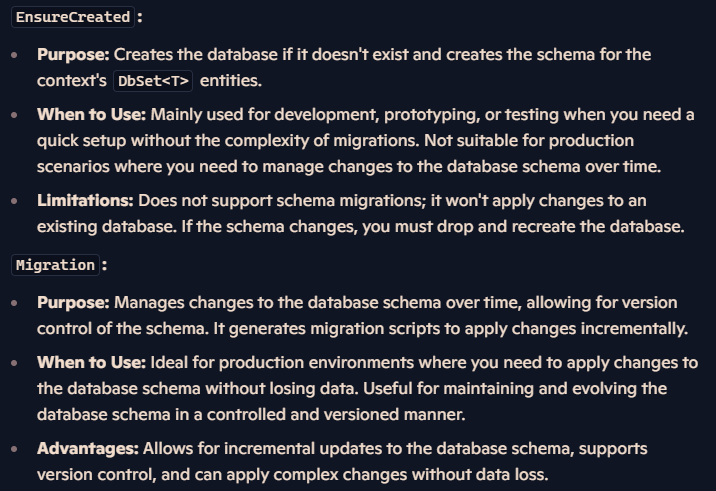Click the Limitations bold heading
The image size is (716, 491).
coord(85,201)
